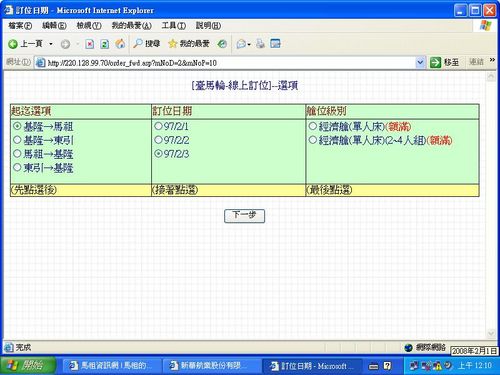Open the History icon in toolbar
This screenshot has width=500, height=375.
point(222,44)
